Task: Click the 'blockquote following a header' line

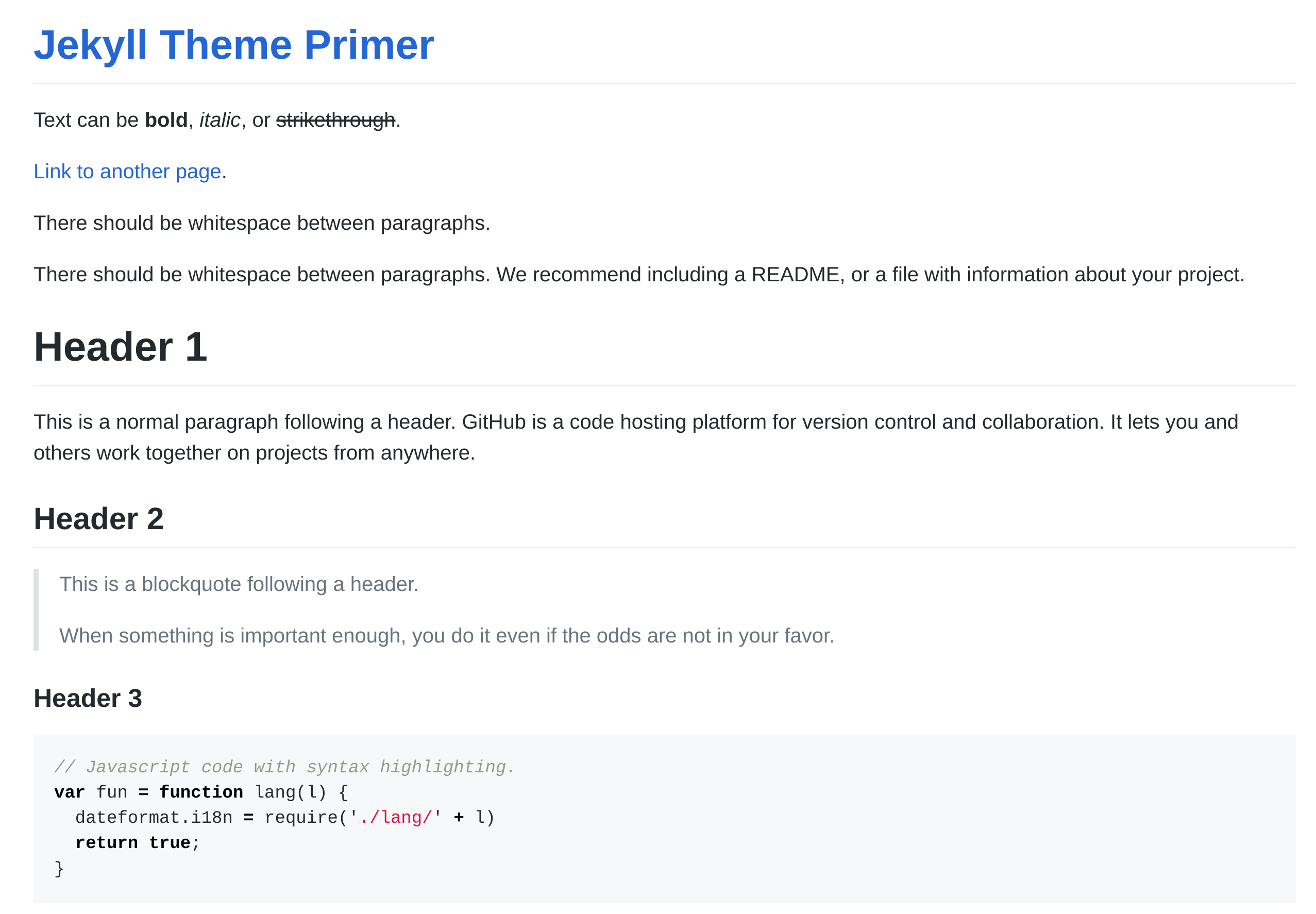Action: (239, 584)
